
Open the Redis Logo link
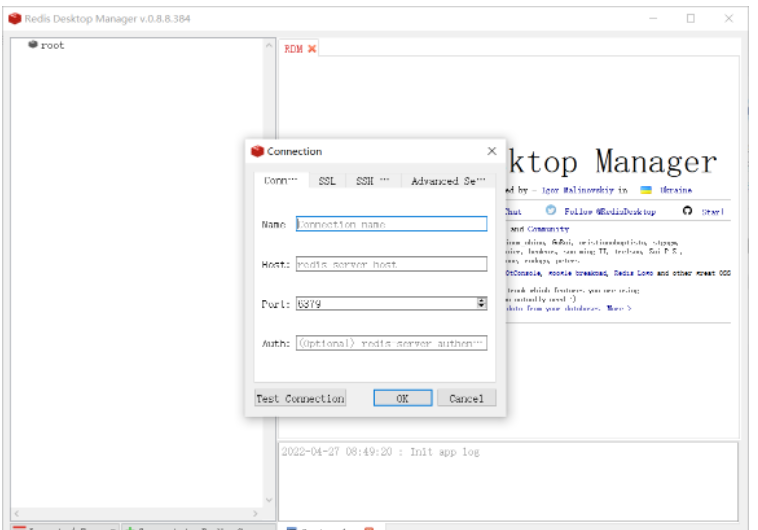coord(633,273)
